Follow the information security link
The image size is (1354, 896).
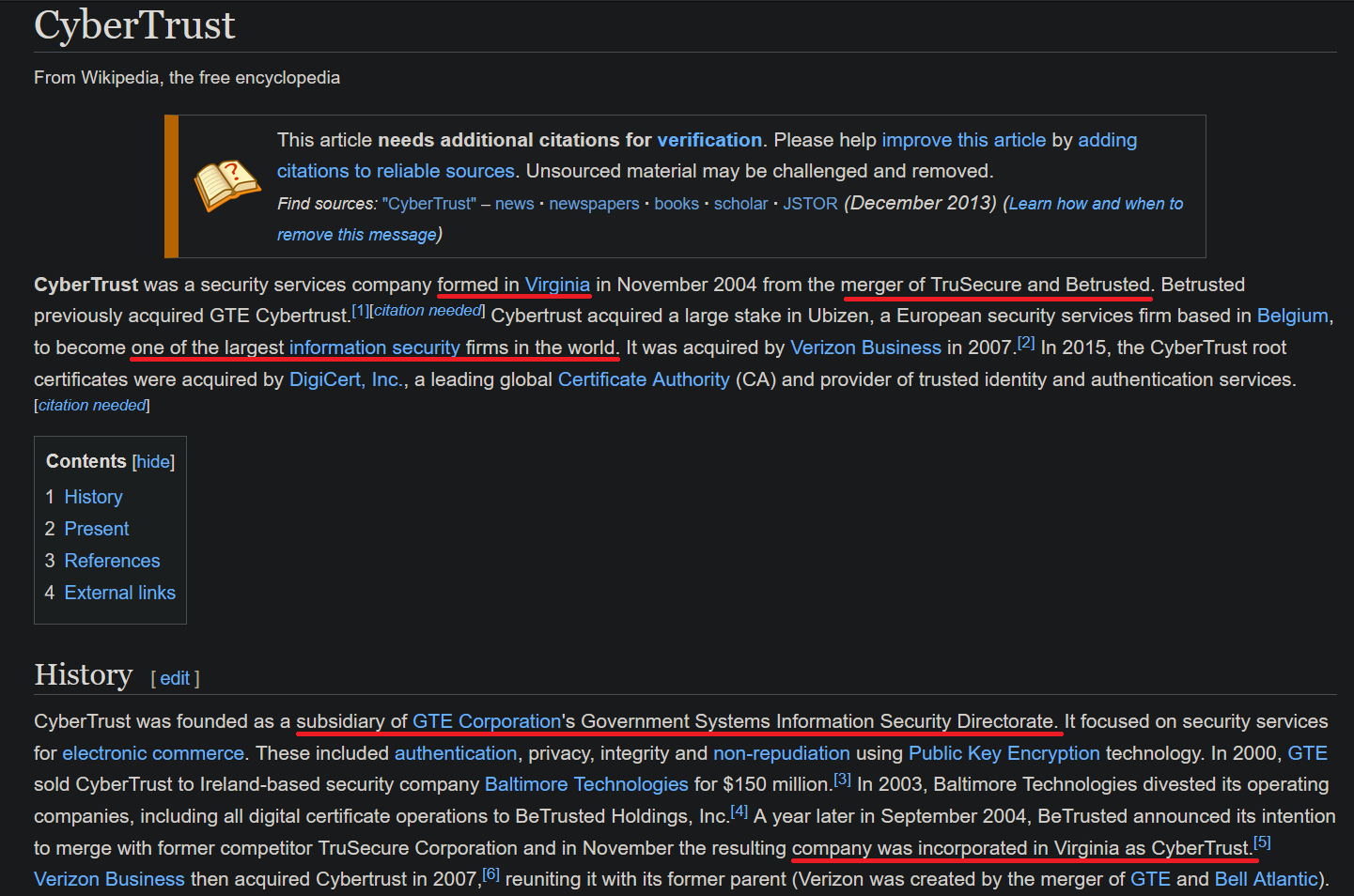374,348
